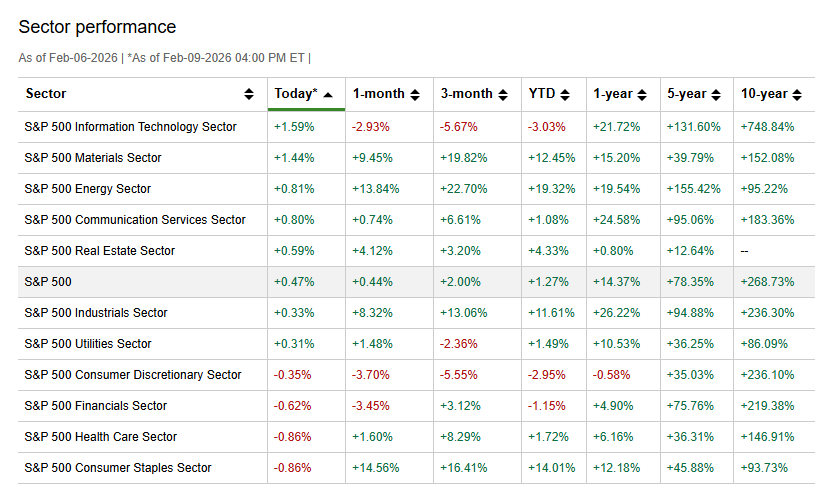Sort by the Today* column header
The width and height of the screenshot is (831, 493).
tap(295, 94)
